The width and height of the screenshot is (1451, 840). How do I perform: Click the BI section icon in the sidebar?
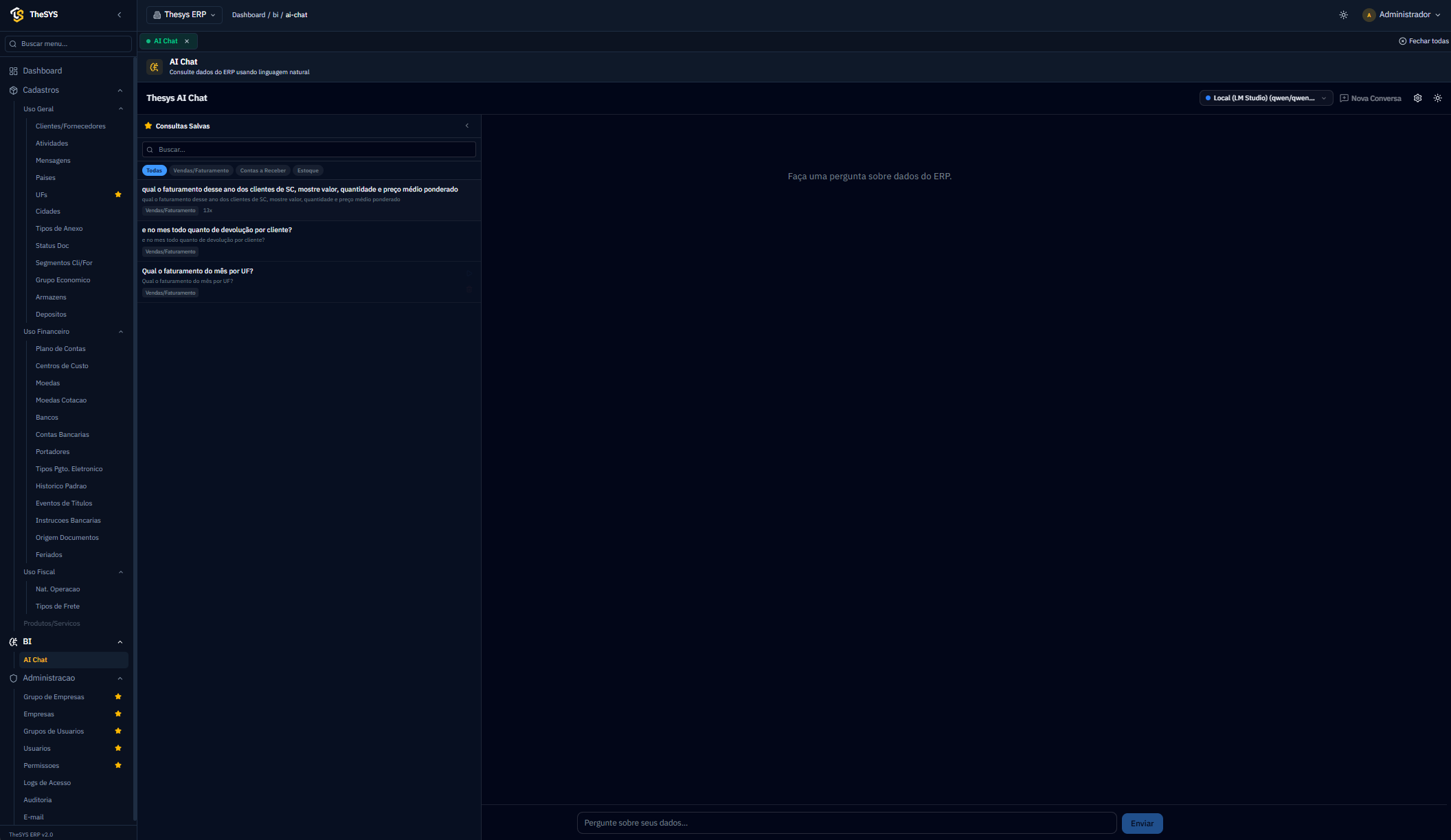coord(13,642)
